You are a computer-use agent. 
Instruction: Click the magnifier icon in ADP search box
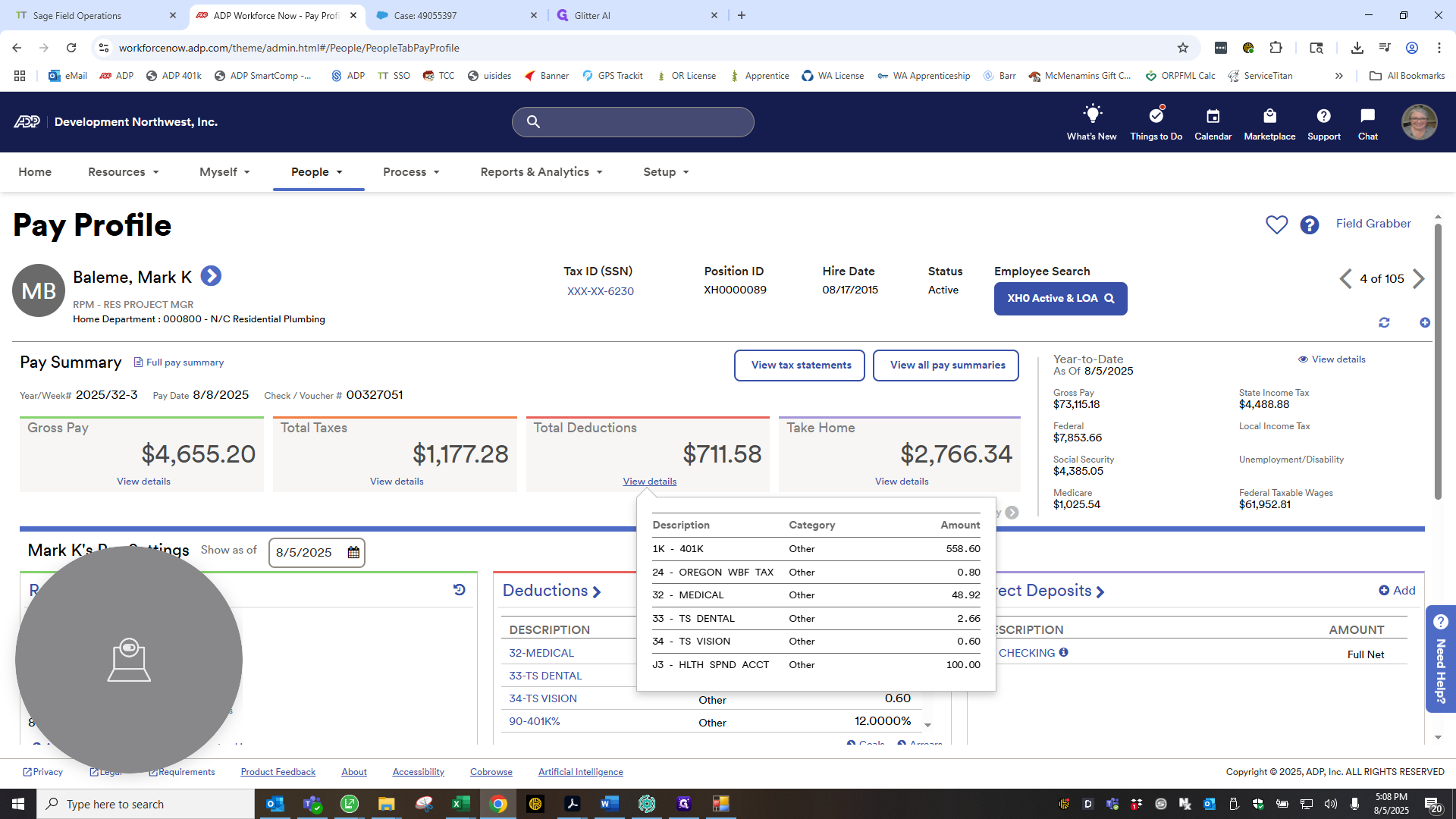coord(534,122)
